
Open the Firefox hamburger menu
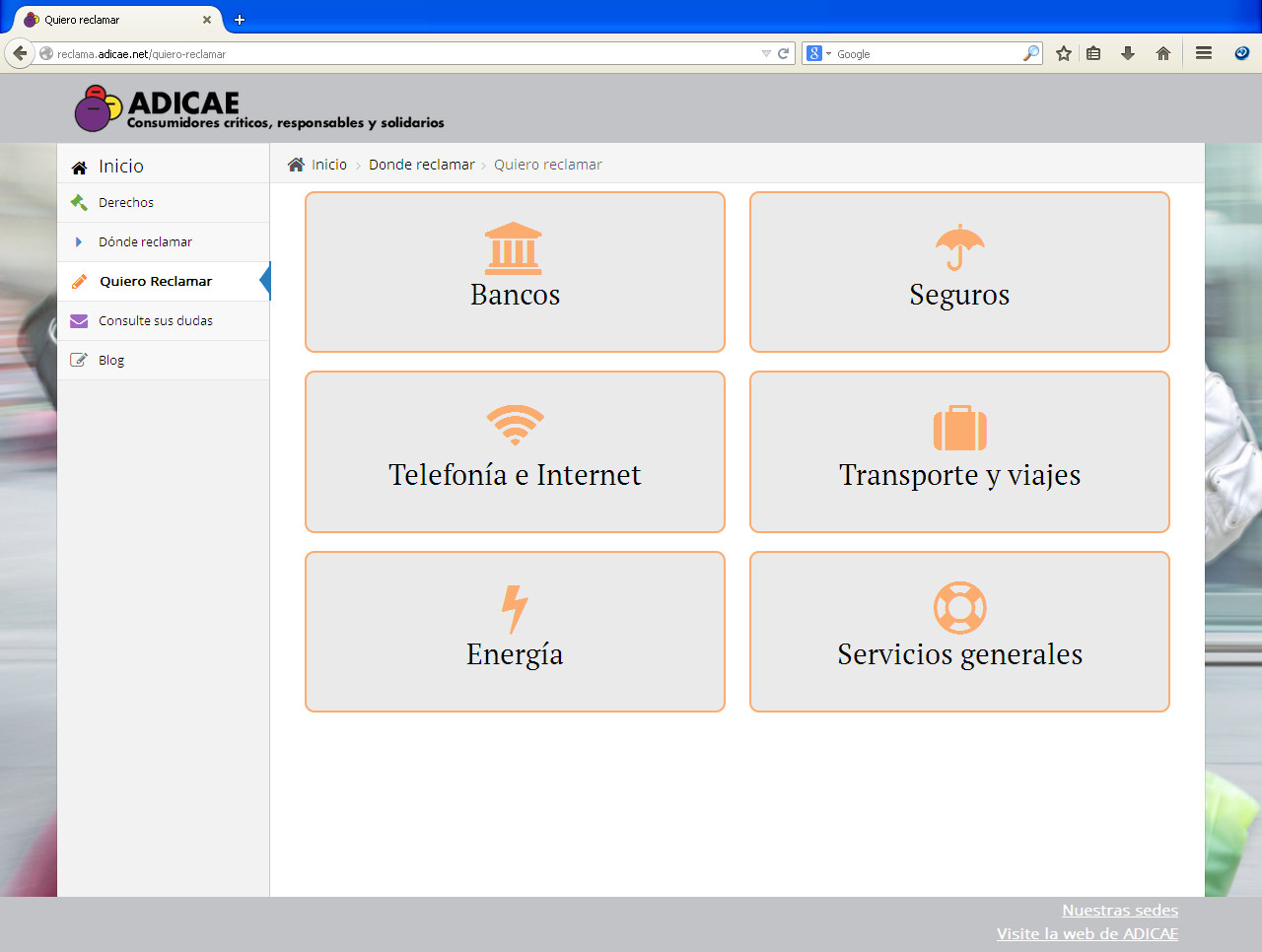pos(1204,53)
